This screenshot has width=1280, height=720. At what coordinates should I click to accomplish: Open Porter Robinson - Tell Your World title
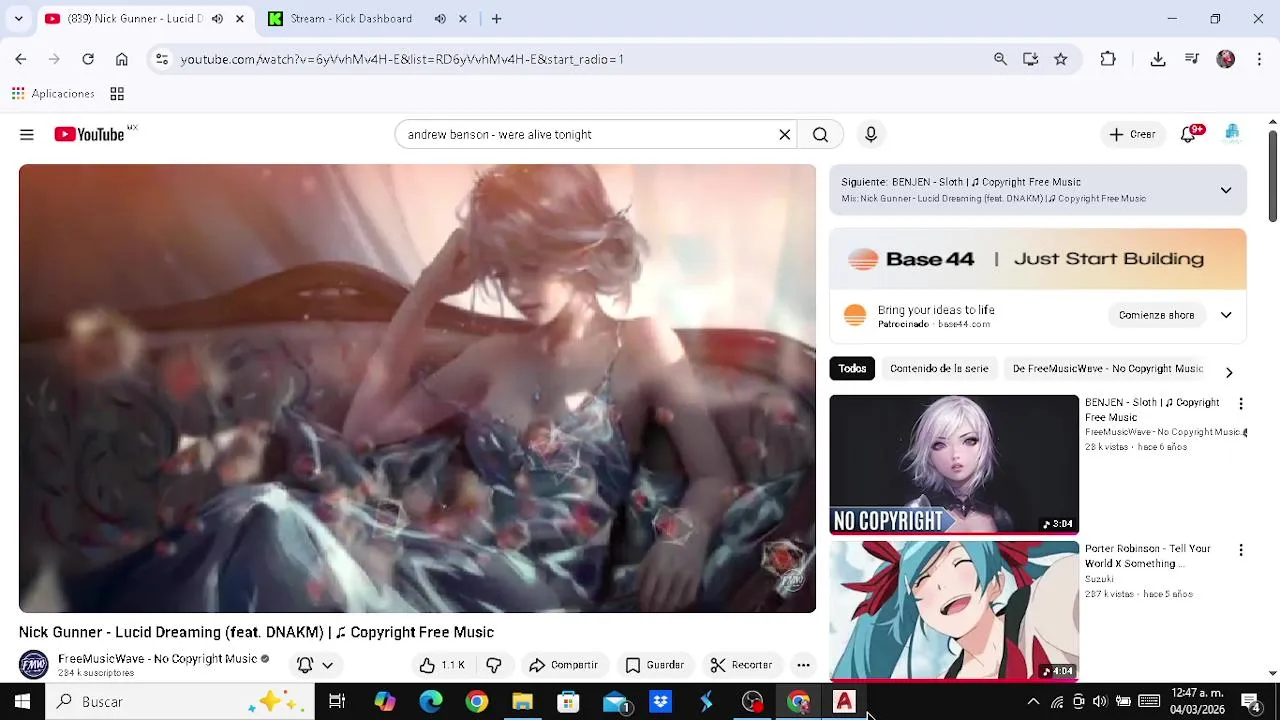(1148, 556)
